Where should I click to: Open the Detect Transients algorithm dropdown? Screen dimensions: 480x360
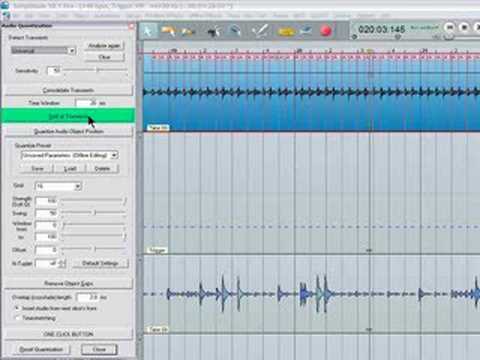pyautogui.click(x=43, y=51)
